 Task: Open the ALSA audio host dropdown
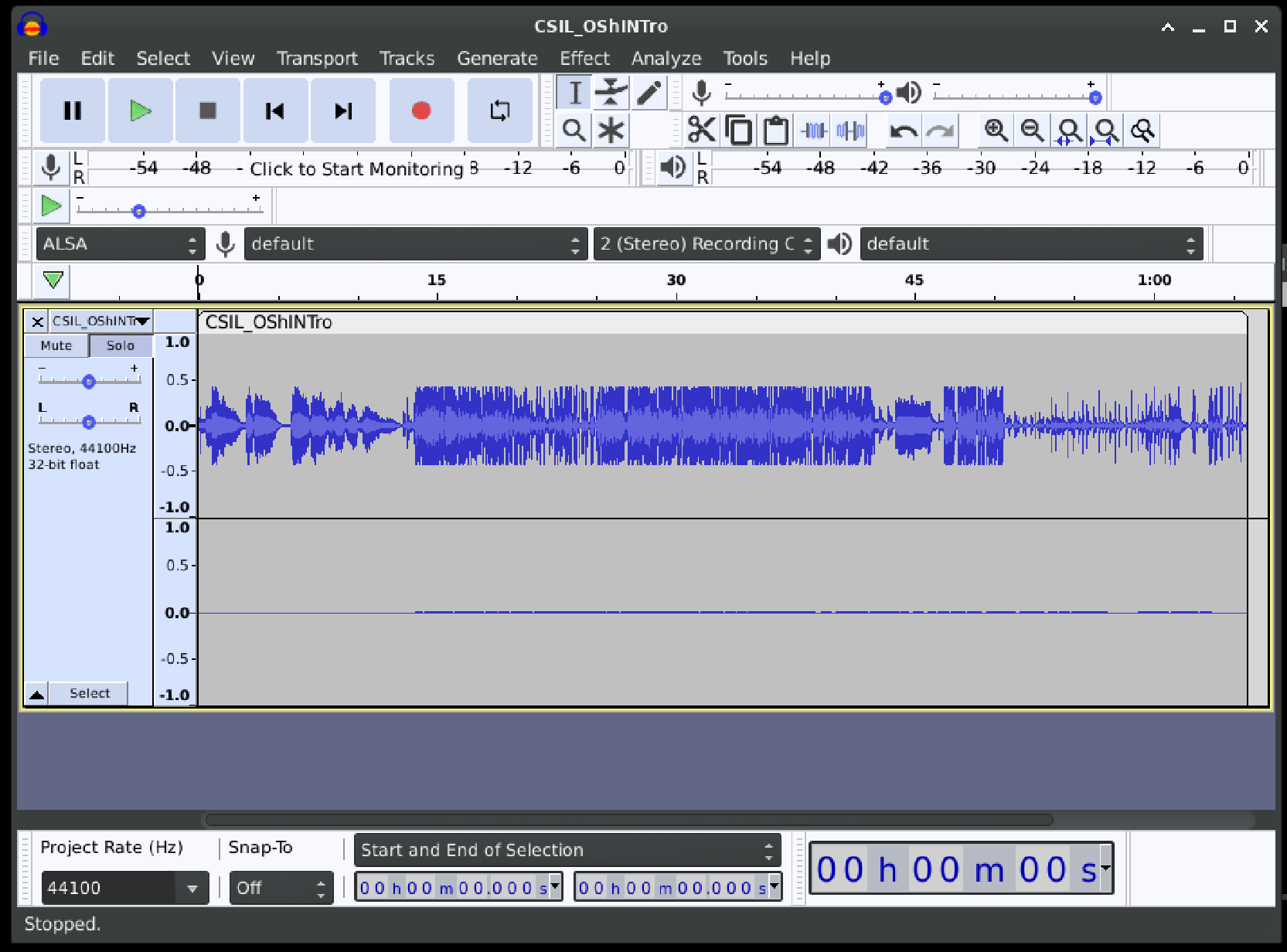120,243
